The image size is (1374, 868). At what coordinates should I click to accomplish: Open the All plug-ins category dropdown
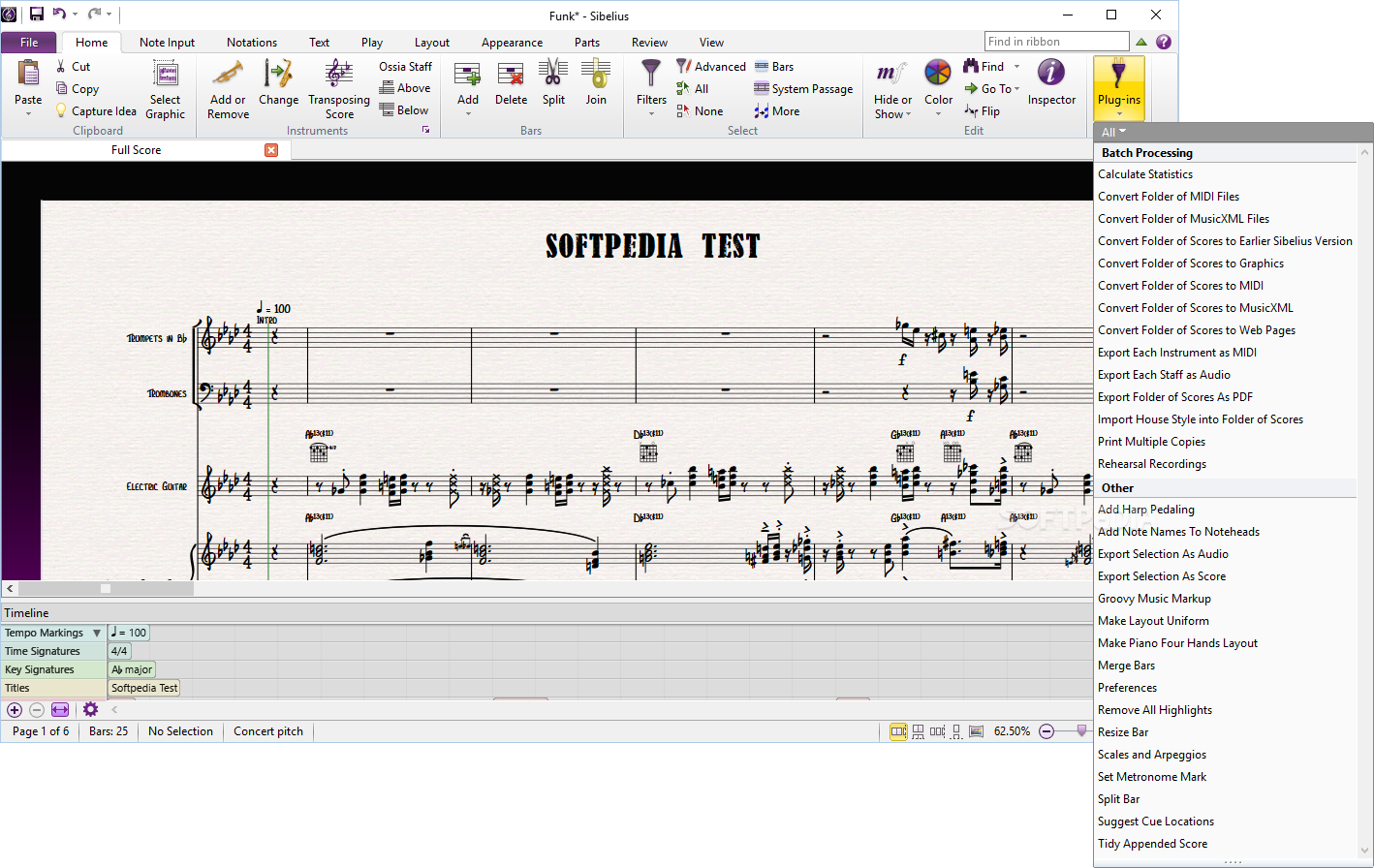tap(1113, 132)
